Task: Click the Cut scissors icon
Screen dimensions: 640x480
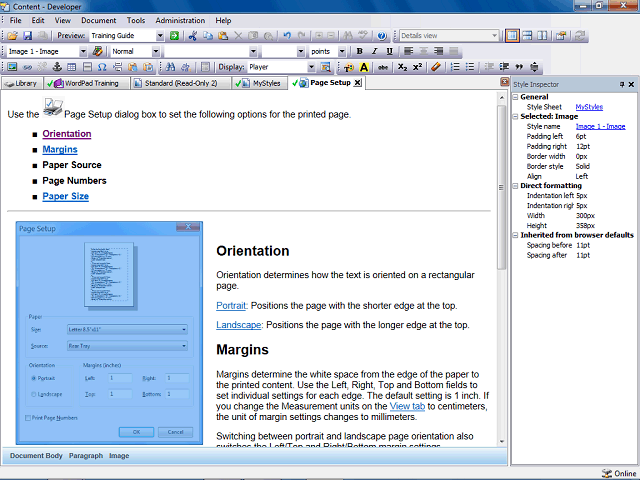Action: pos(193,36)
